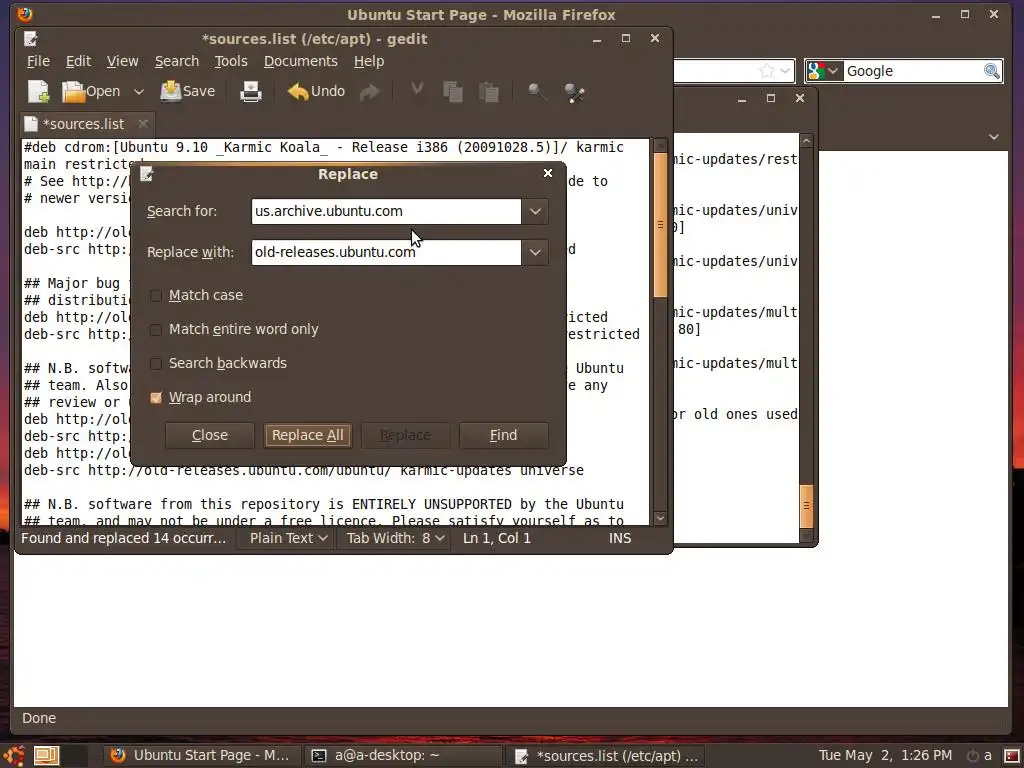Expand the Replace with history dropdown
This screenshot has height=768, width=1024.
[535, 252]
